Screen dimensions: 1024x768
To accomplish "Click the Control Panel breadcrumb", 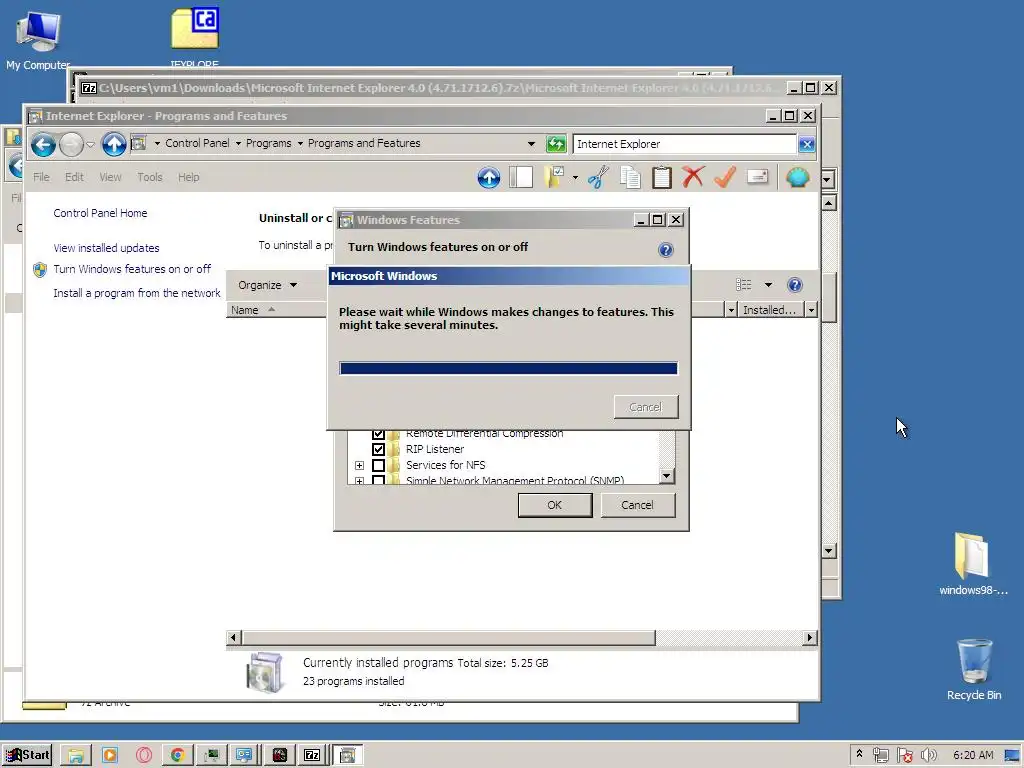I will [x=197, y=143].
